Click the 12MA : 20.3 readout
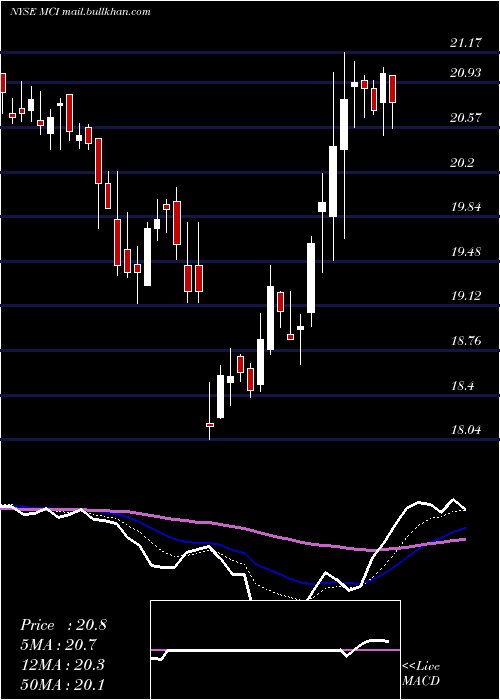 tap(62, 664)
